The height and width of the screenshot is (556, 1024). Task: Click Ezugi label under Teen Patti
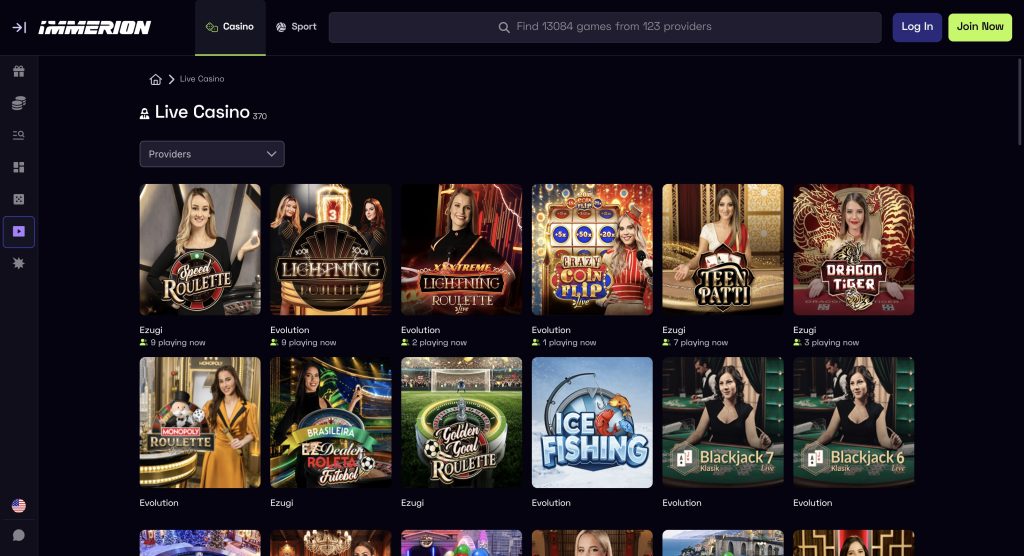click(x=673, y=330)
